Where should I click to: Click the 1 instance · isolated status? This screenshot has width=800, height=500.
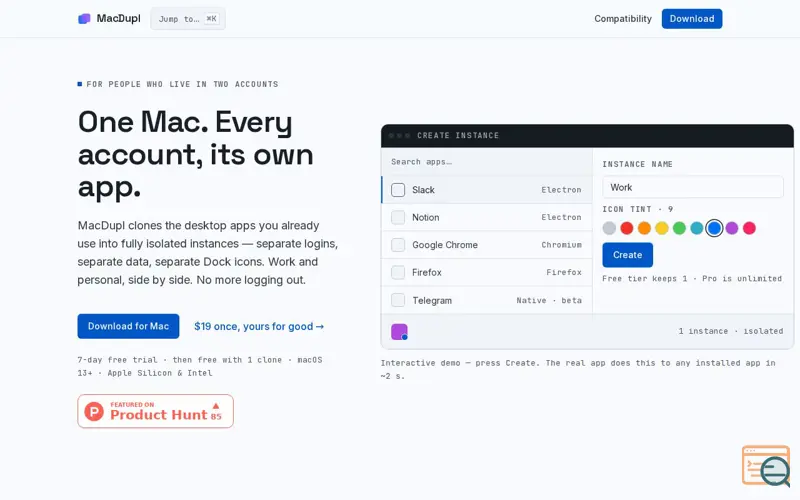[x=731, y=331]
